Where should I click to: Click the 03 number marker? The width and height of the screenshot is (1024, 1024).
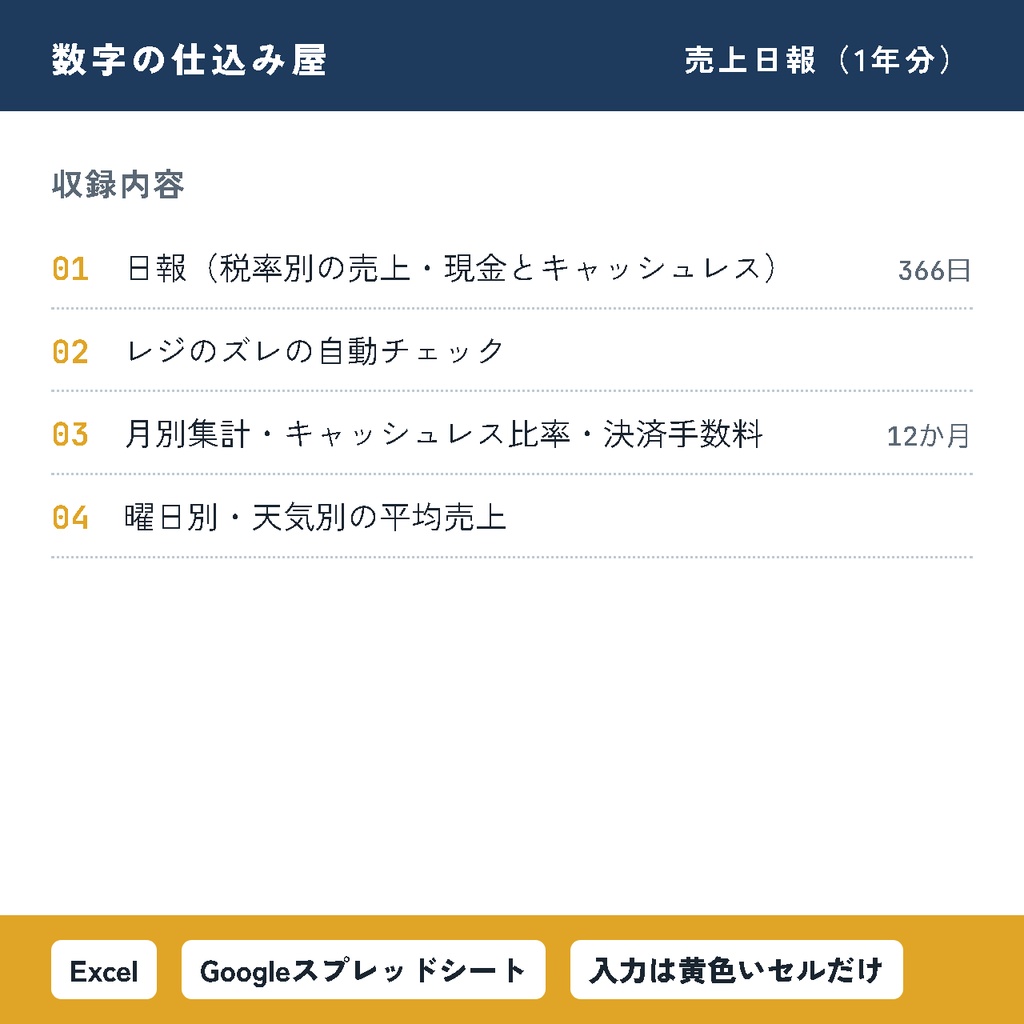(71, 435)
